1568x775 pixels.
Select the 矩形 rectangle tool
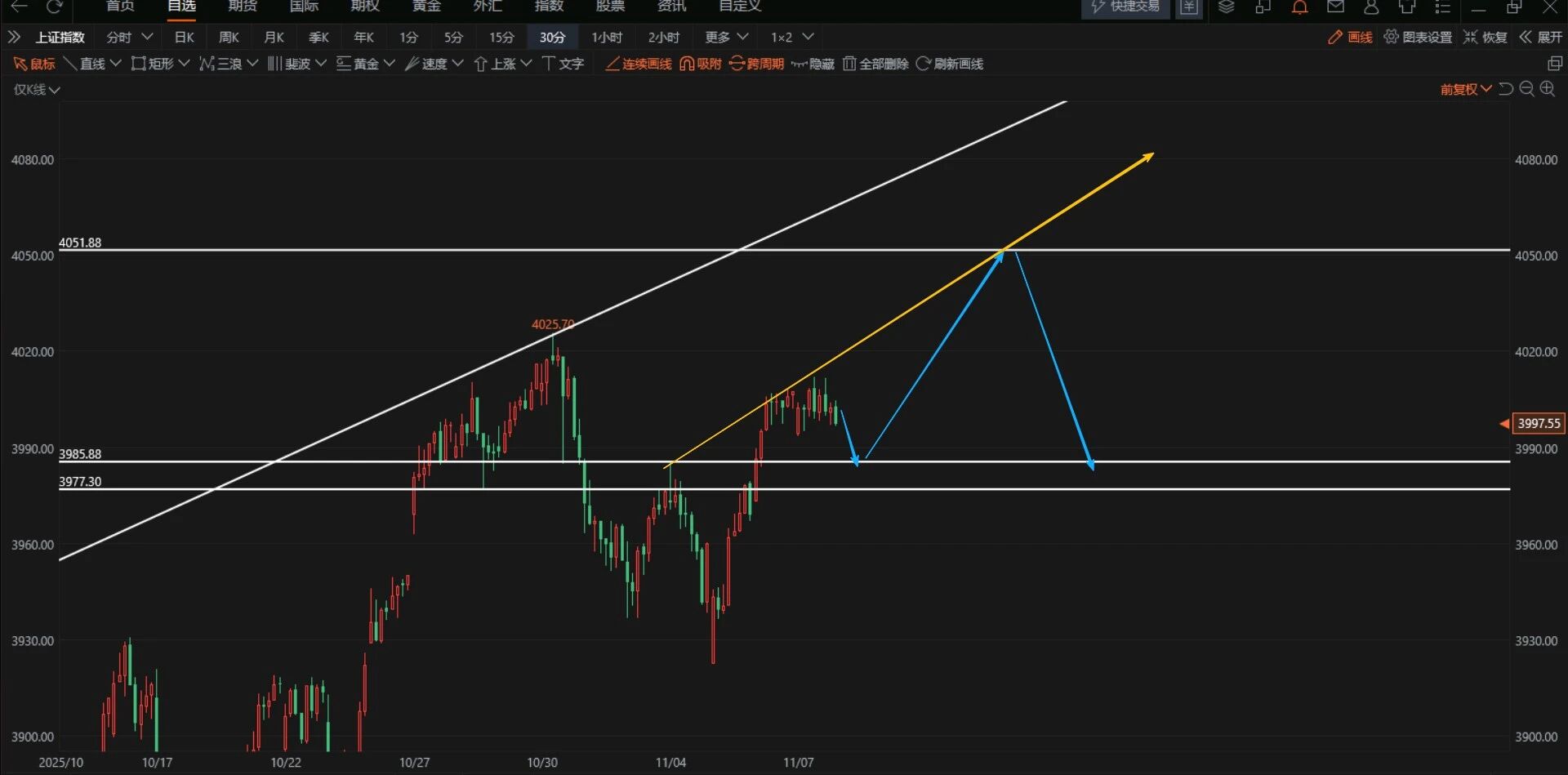coord(153,64)
